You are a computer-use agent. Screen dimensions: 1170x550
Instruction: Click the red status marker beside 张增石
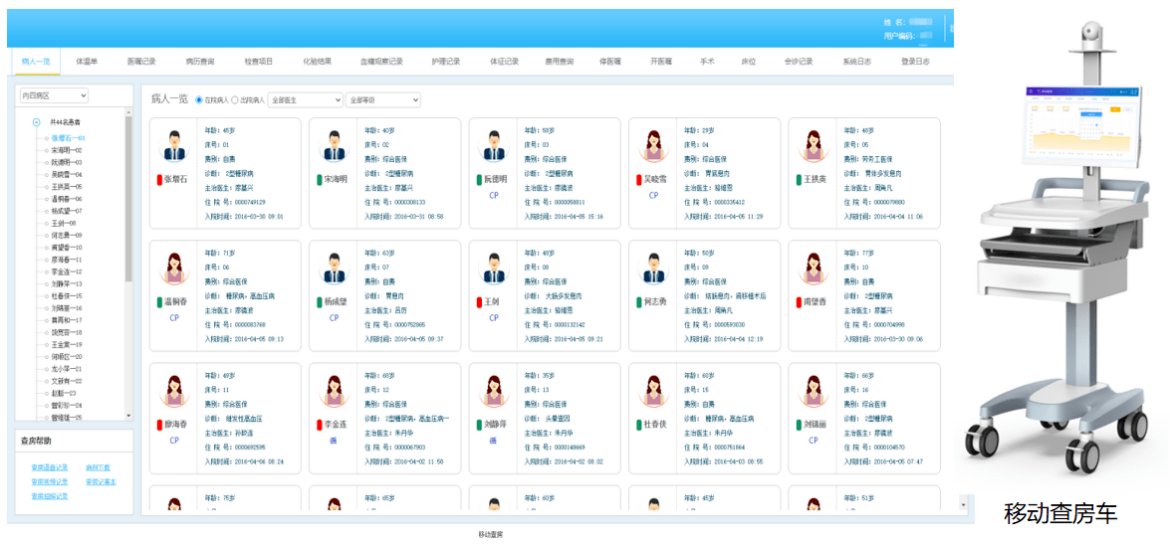(159, 180)
